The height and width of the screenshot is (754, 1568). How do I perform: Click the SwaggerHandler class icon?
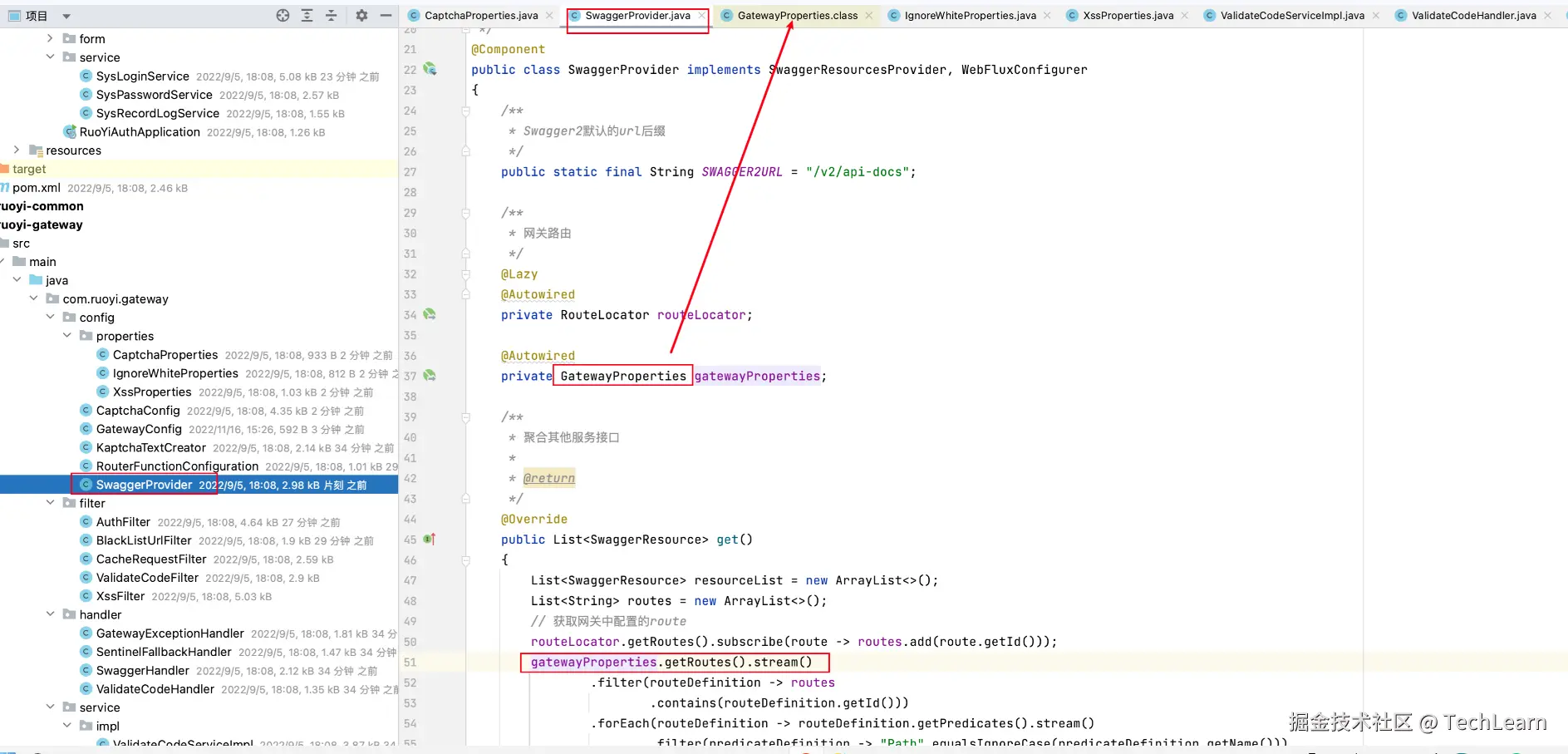tap(86, 670)
